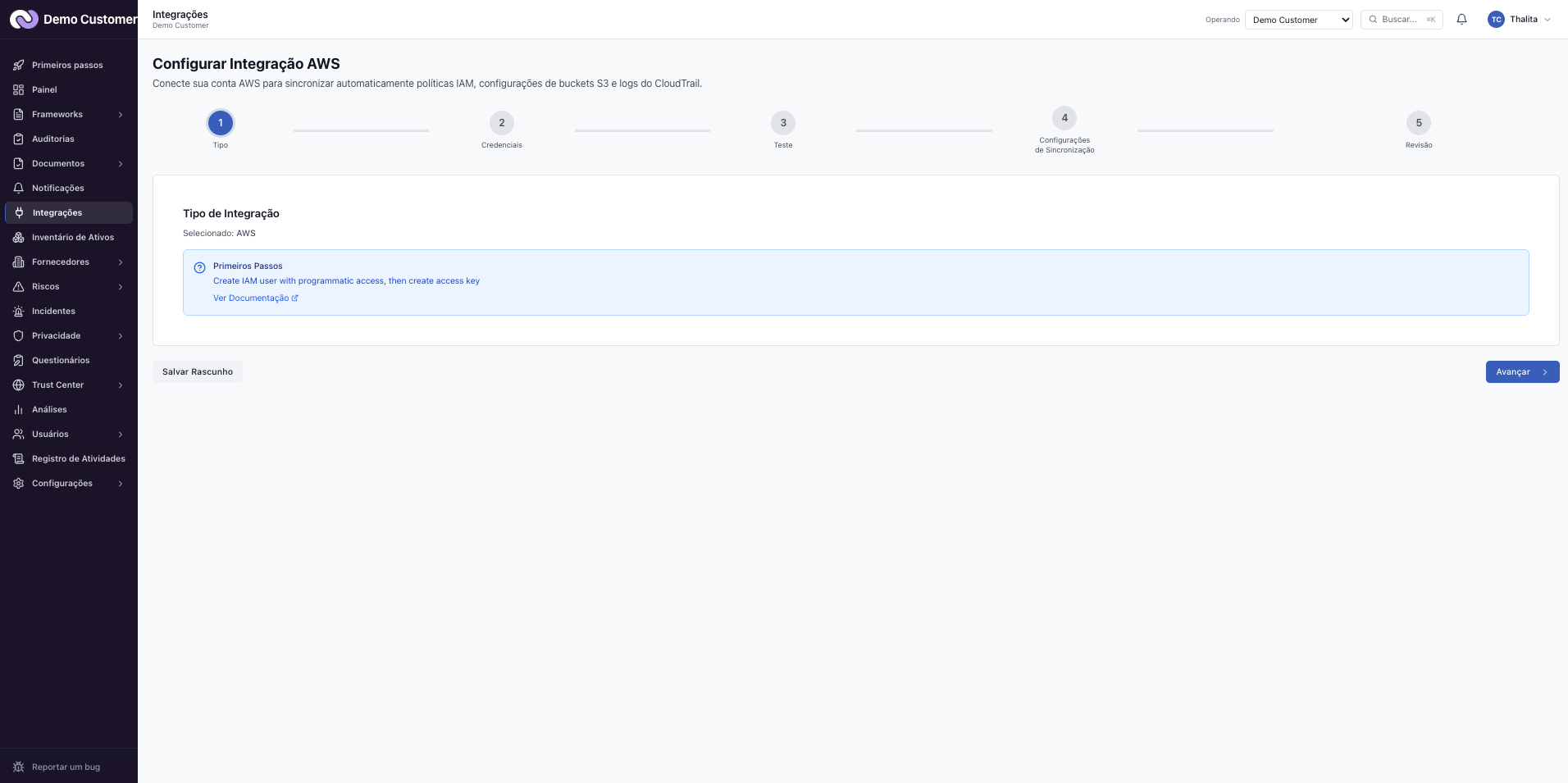Click the Notificações bell icon in sidebar
Viewport: 1568px width, 783px height.
click(x=18, y=188)
